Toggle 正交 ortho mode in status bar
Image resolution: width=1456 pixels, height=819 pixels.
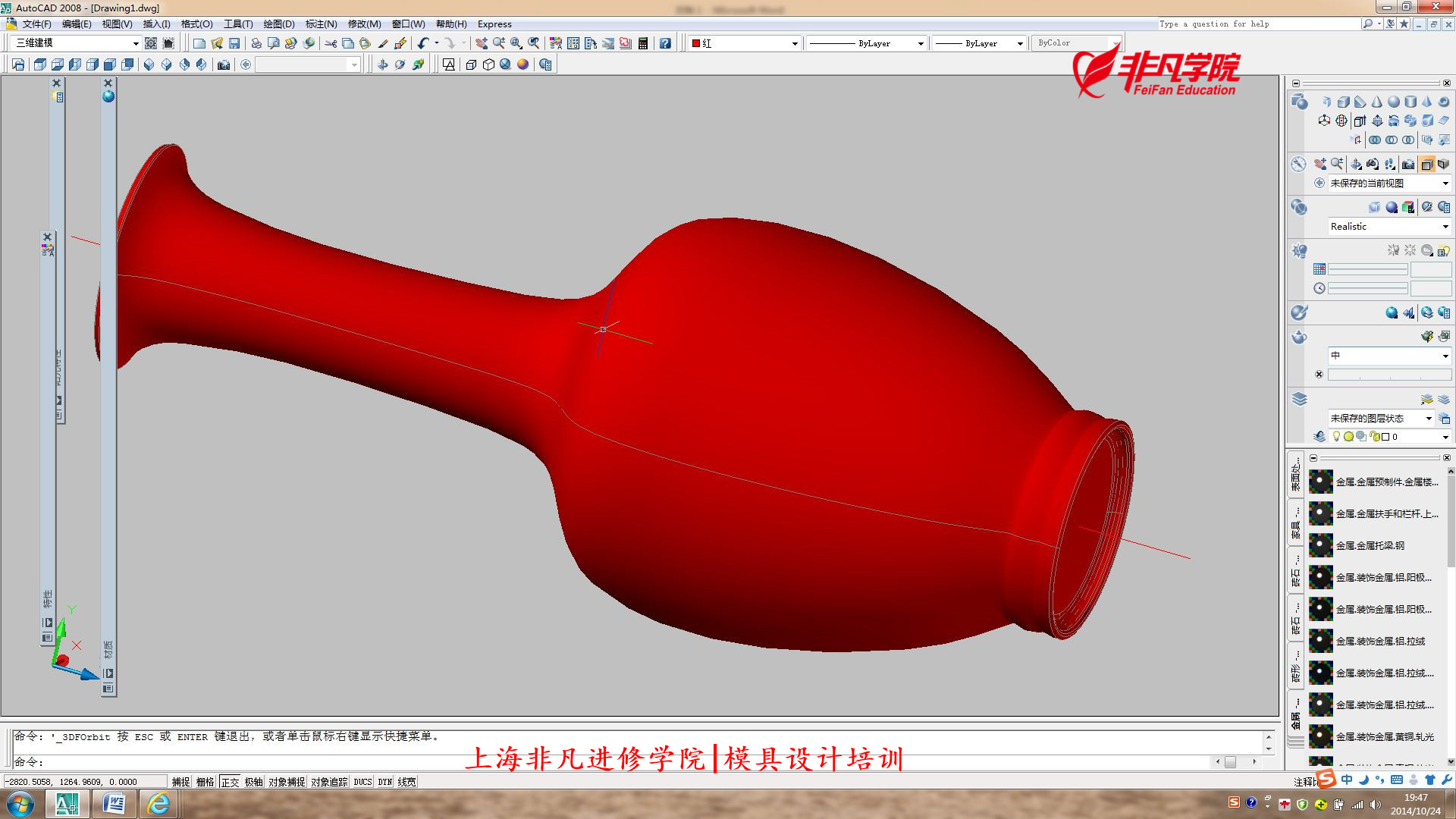click(x=231, y=782)
